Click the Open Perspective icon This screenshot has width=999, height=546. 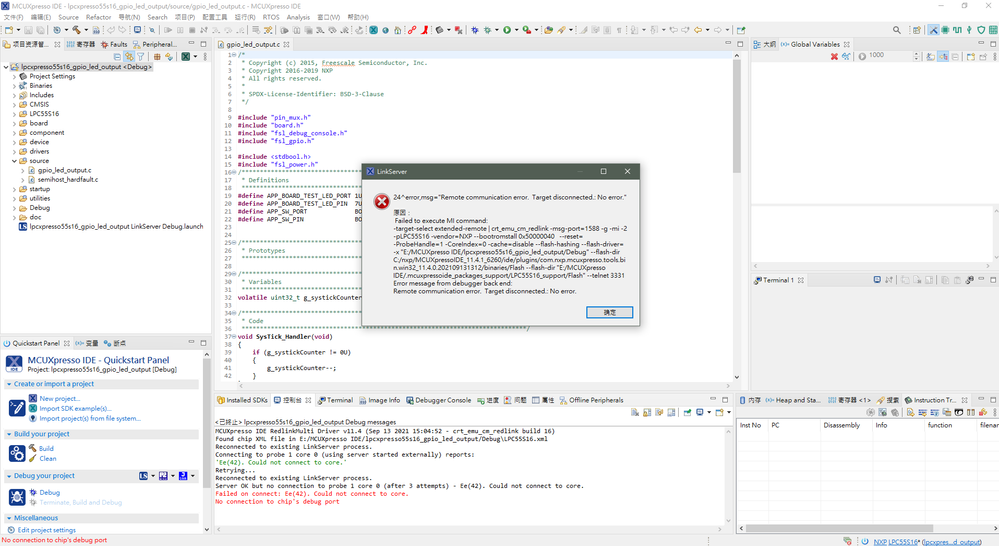click(x=917, y=30)
